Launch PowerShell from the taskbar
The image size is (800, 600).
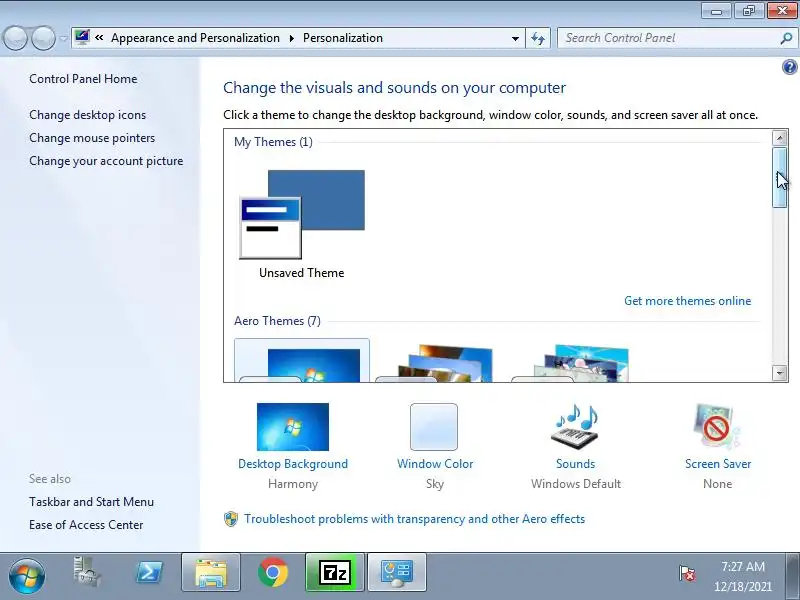(148, 572)
